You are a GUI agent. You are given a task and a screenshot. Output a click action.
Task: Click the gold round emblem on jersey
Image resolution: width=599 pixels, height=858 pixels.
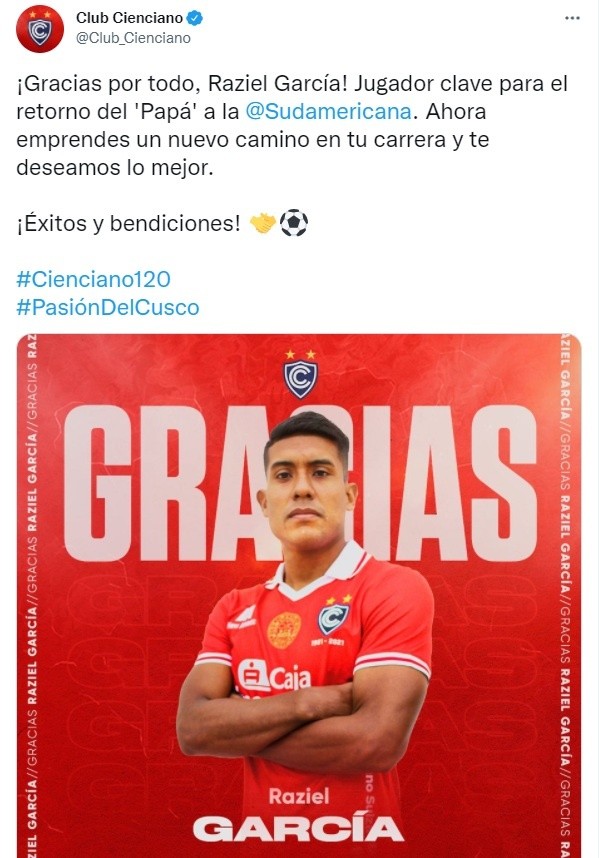point(284,631)
